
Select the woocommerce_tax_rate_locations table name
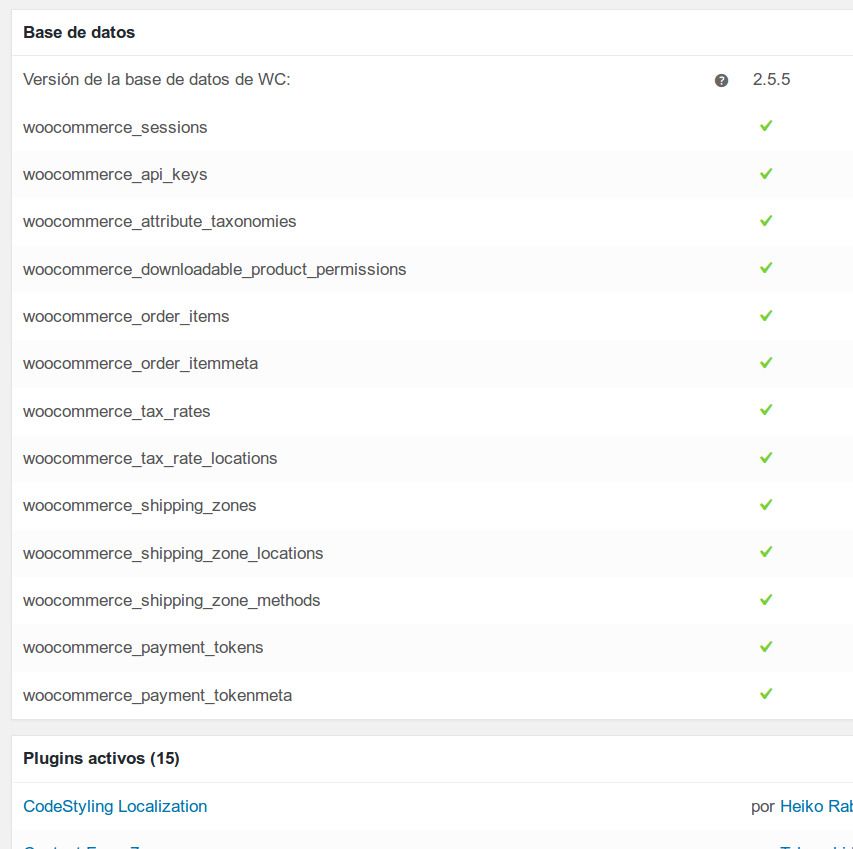coord(150,458)
